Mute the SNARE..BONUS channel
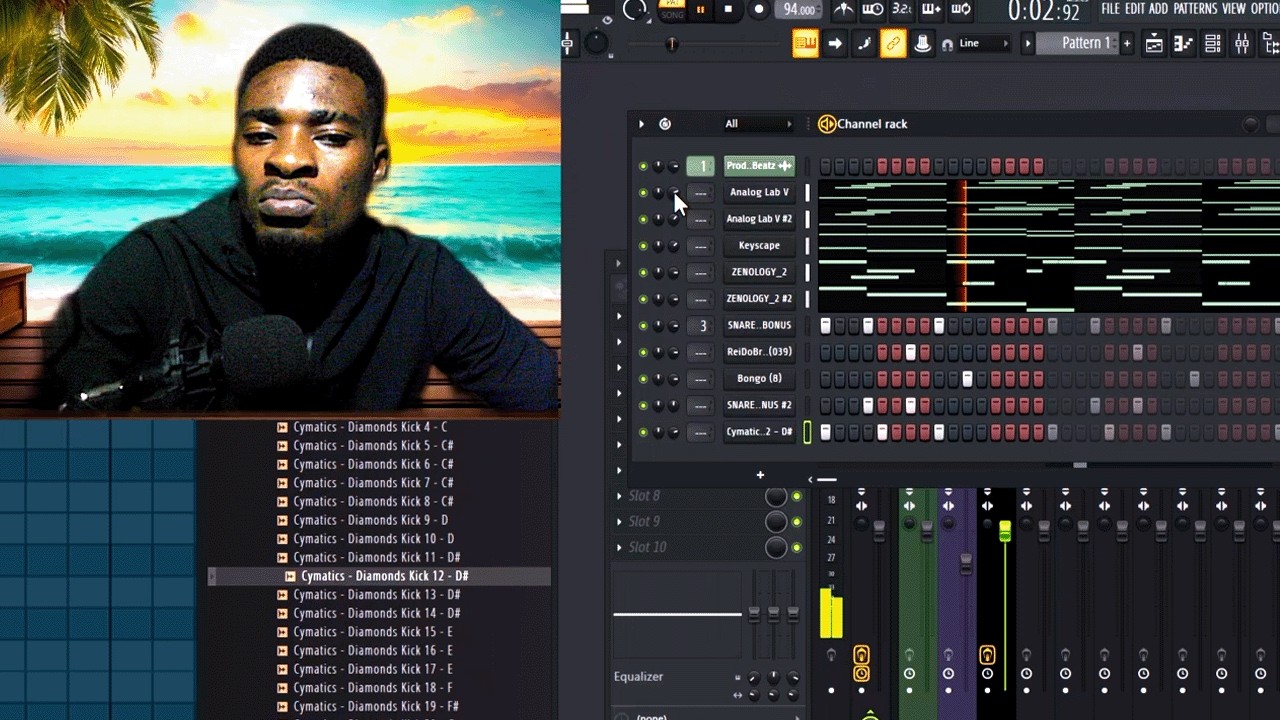 643,326
